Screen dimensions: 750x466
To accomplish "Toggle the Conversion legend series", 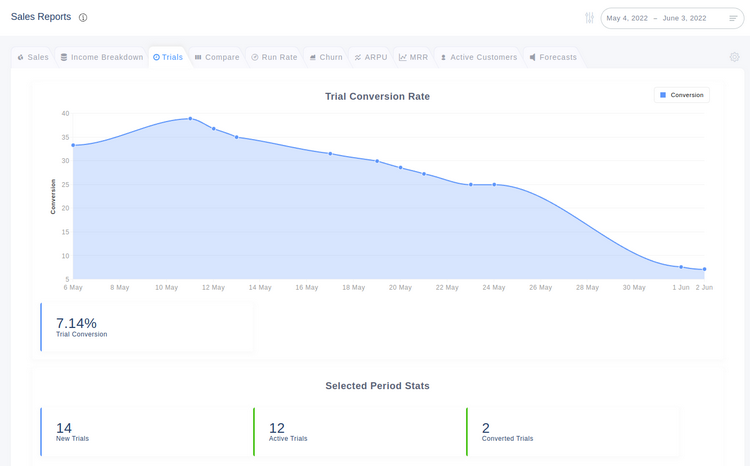I will 682,95.
